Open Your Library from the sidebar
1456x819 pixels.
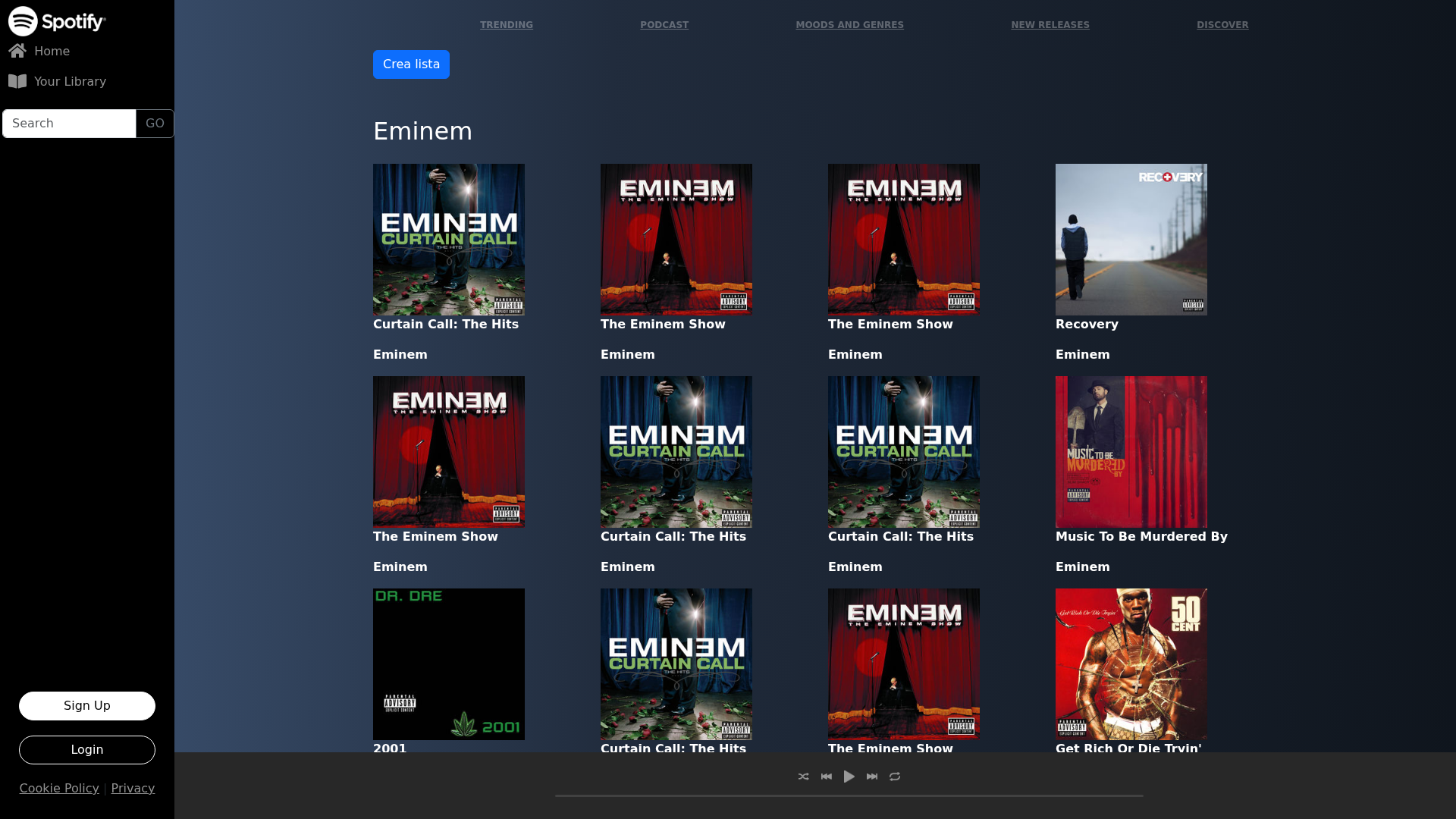pos(71,81)
